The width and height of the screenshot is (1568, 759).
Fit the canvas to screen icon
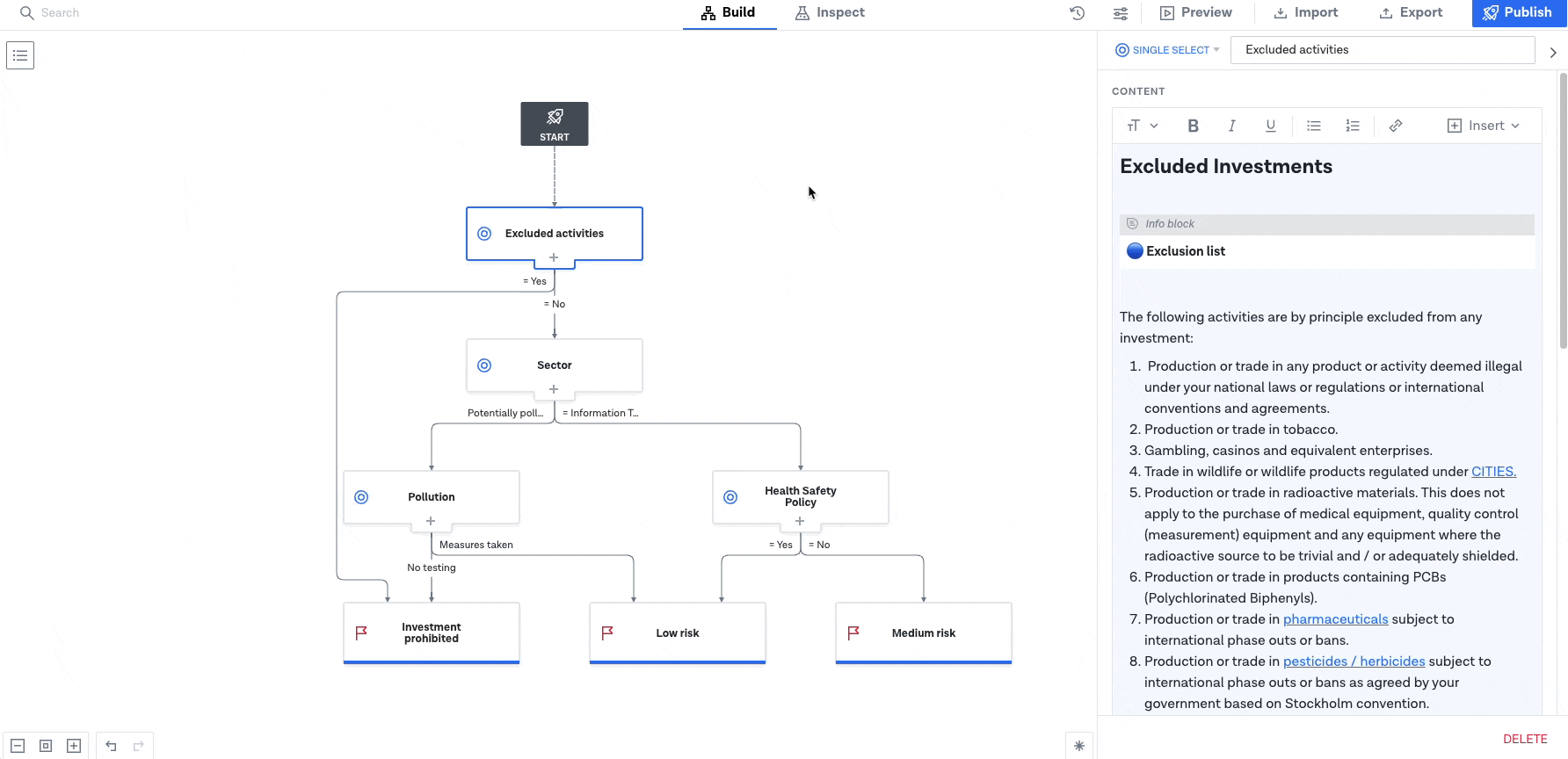coord(46,746)
